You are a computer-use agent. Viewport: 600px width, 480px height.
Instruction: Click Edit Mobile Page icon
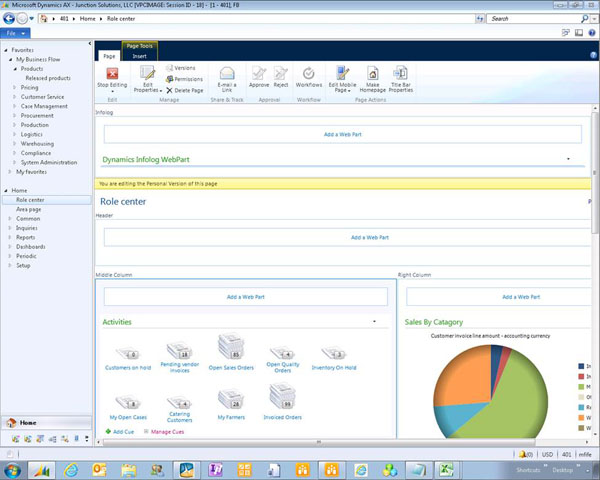click(342, 73)
